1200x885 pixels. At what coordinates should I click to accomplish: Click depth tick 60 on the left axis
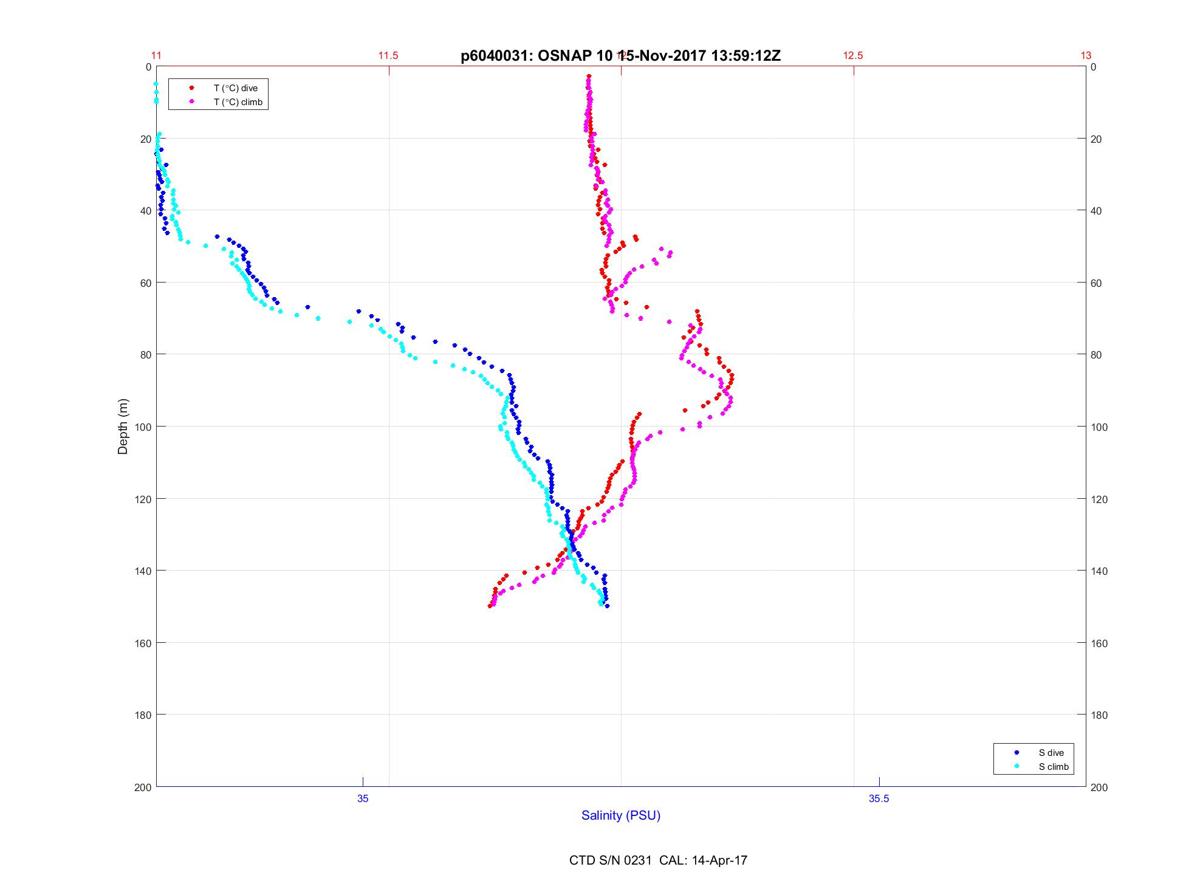(145, 283)
